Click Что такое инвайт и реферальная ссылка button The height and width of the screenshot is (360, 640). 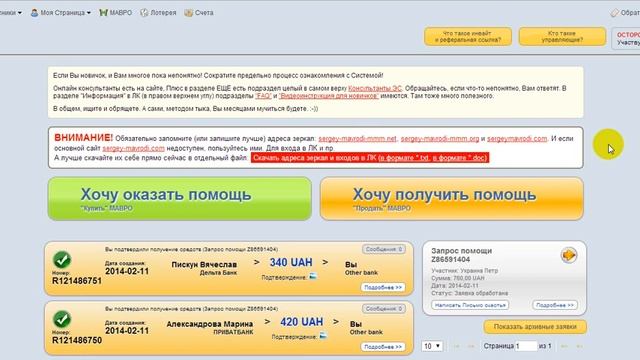point(468,36)
